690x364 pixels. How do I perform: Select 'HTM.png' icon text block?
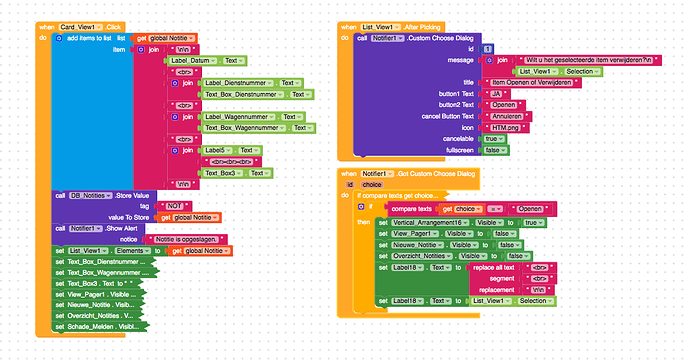click(506, 128)
